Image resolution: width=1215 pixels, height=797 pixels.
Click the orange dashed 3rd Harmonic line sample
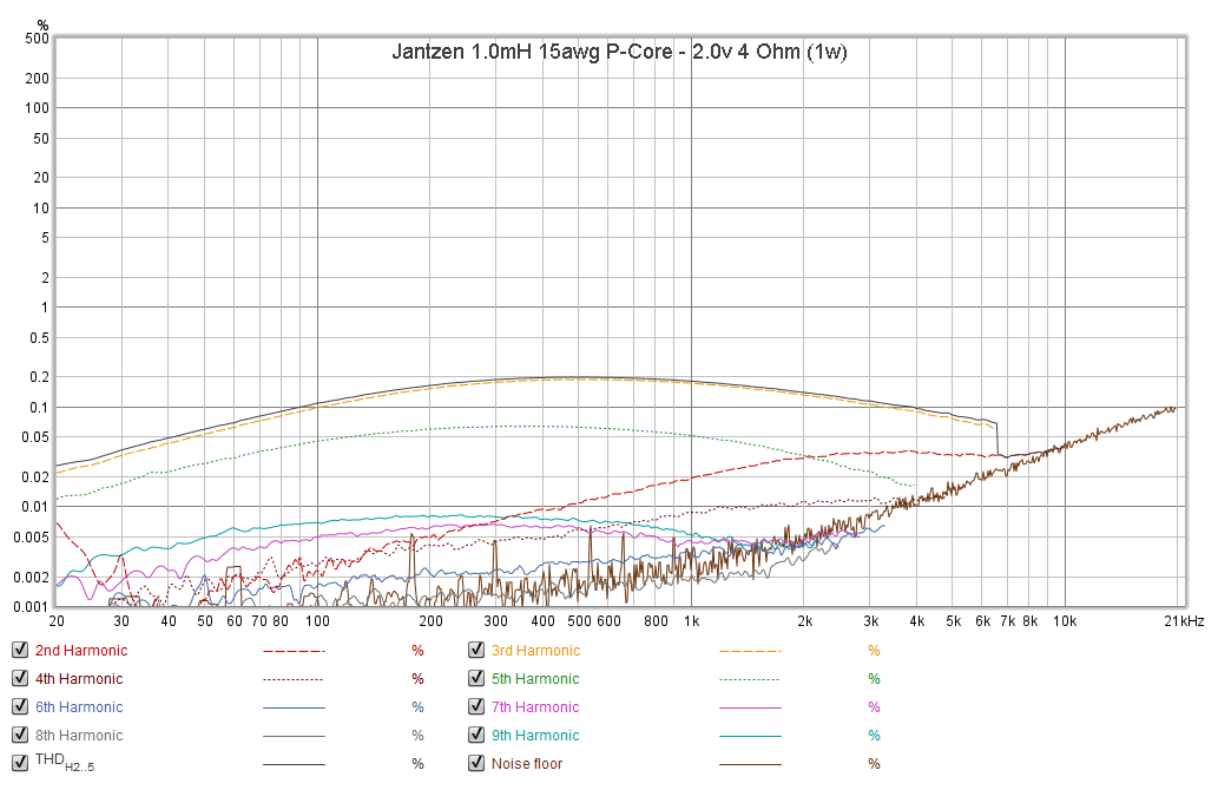pos(750,651)
